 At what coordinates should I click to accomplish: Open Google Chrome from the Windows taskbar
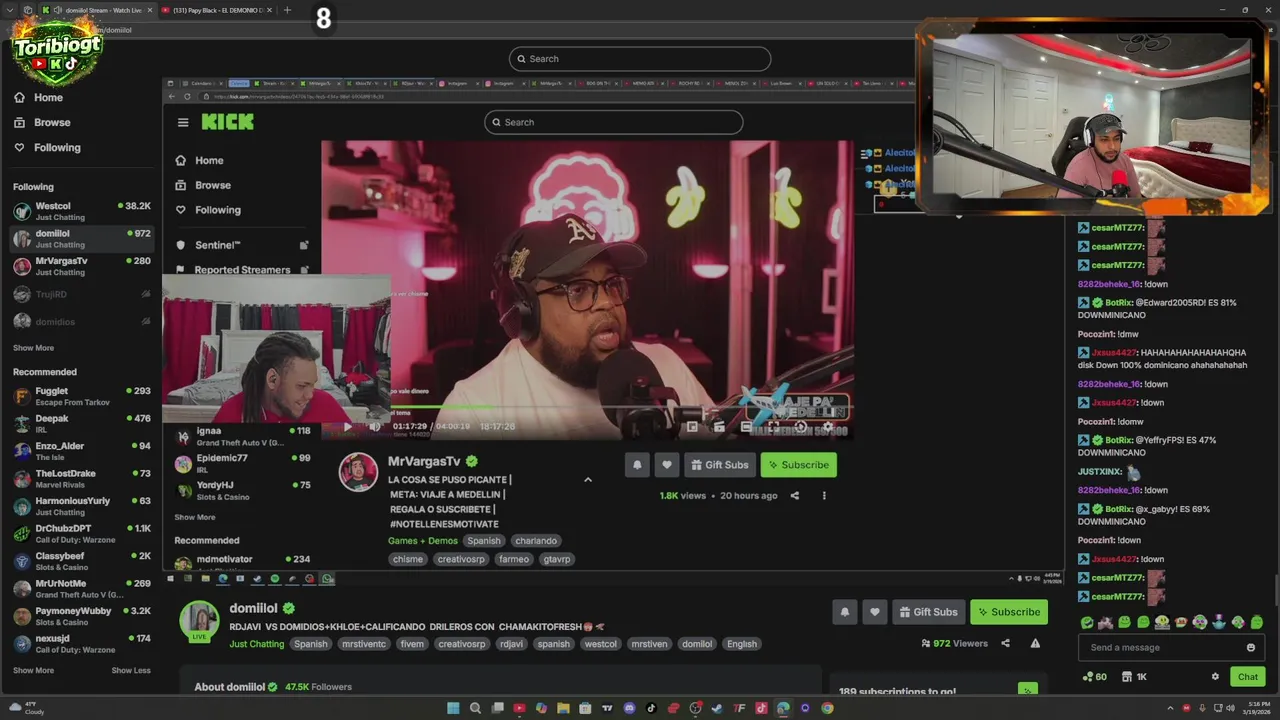(827, 708)
